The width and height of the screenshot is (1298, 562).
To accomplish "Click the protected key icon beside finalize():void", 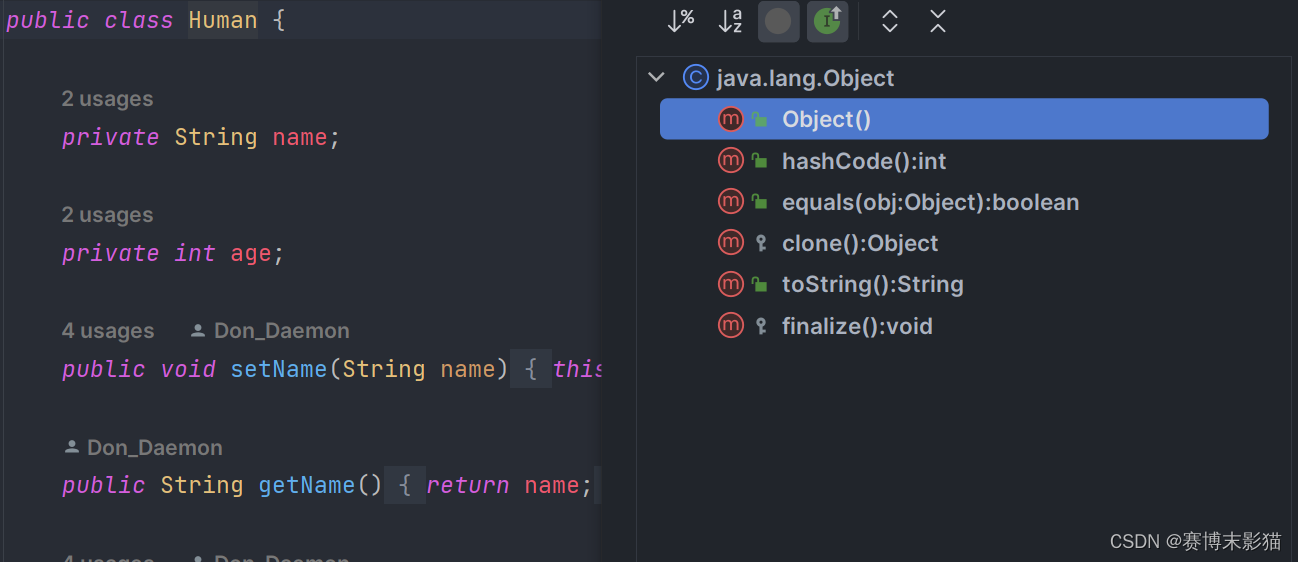I will pos(761,326).
